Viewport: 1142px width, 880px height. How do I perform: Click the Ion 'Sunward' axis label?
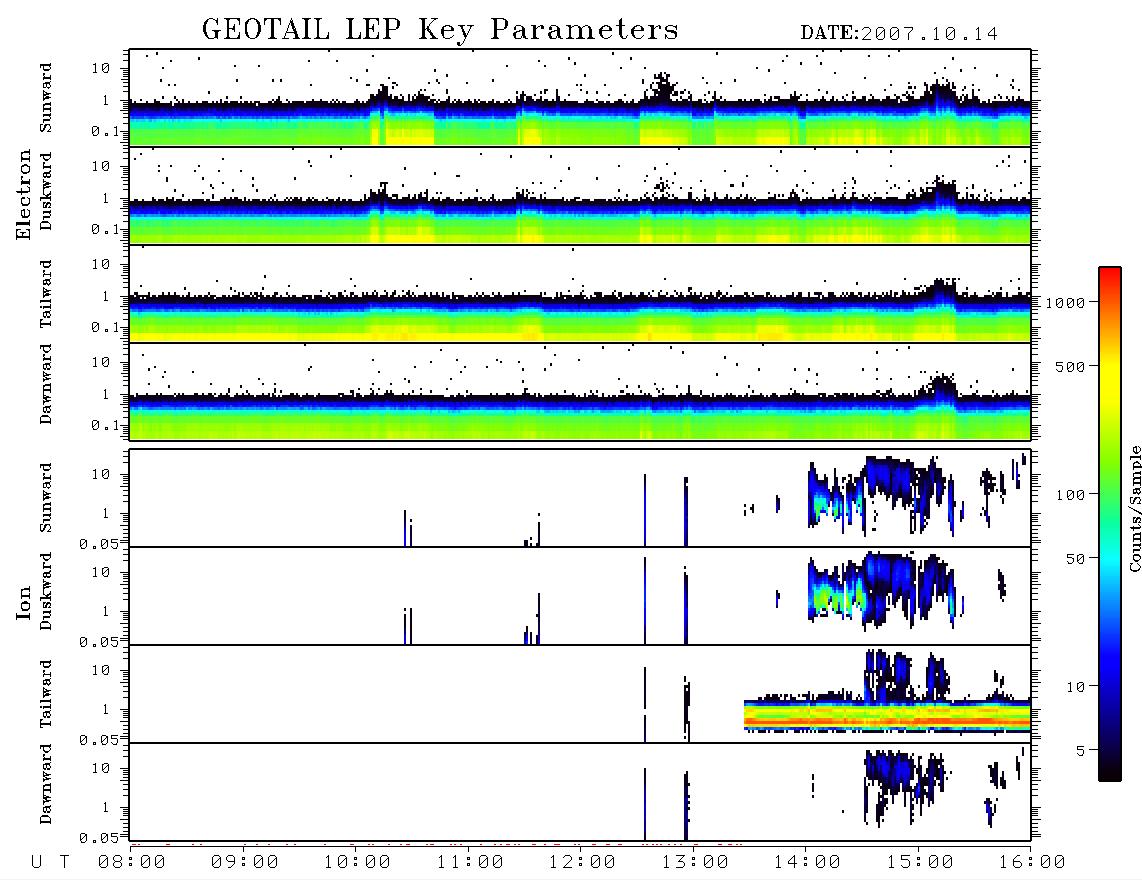(x=46, y=498)
